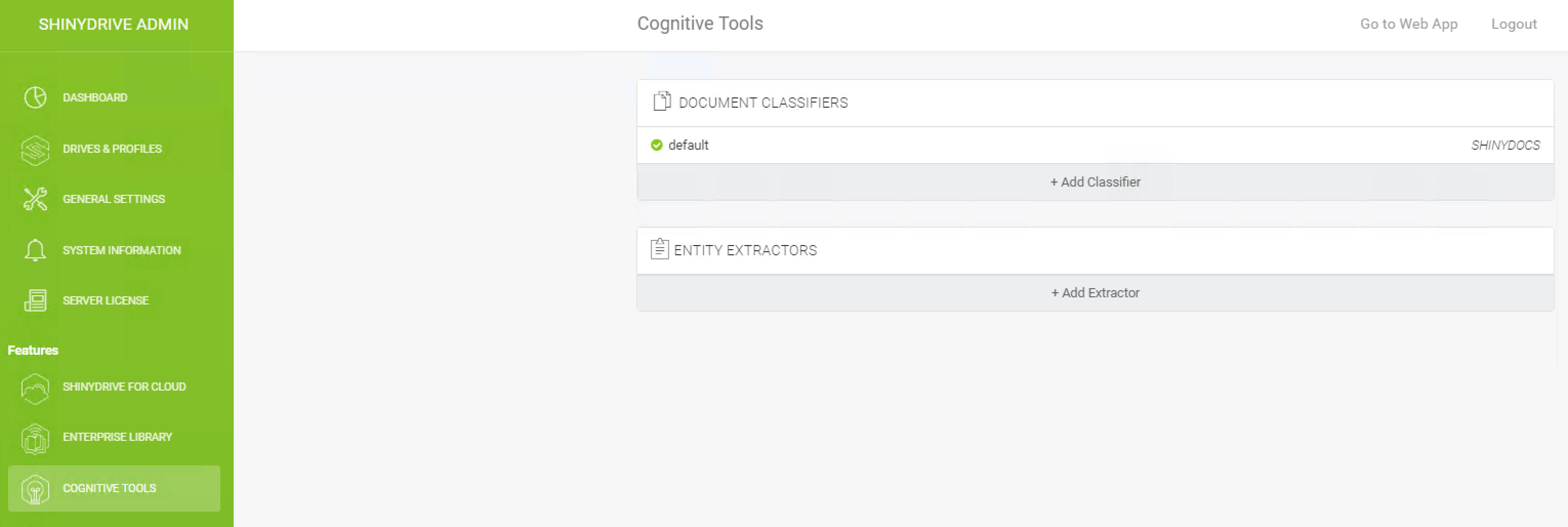Click the Enterprise Library book icon
The height and width of the screenshot is (527, 1568).
tap(35, 438)
